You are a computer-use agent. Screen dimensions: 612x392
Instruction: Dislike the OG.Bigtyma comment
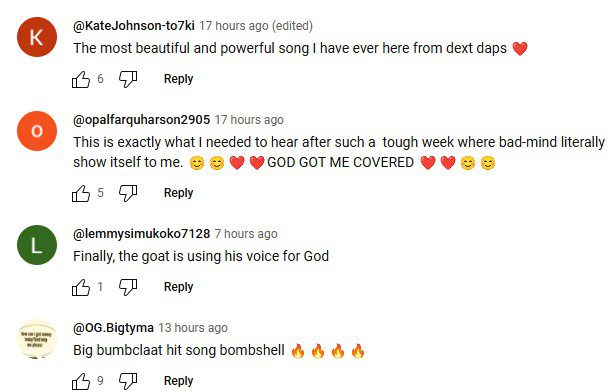point(128,381)
